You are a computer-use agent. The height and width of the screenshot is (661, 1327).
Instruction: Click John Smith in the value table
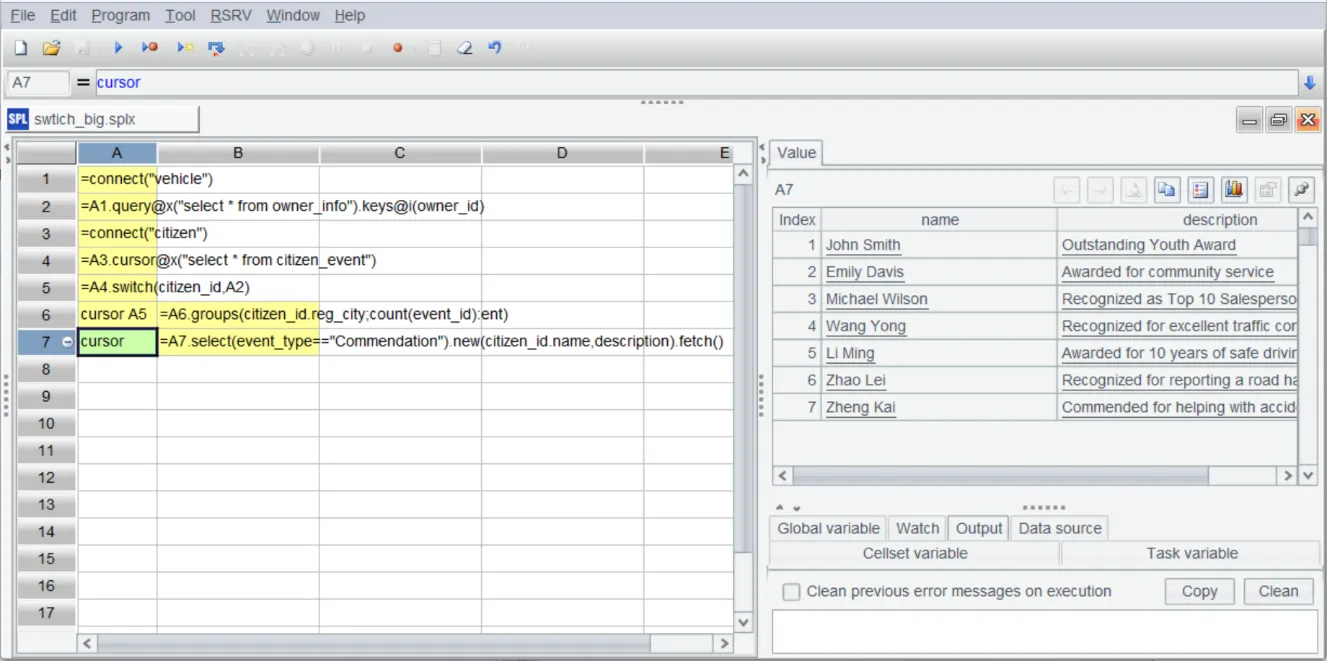863,245
